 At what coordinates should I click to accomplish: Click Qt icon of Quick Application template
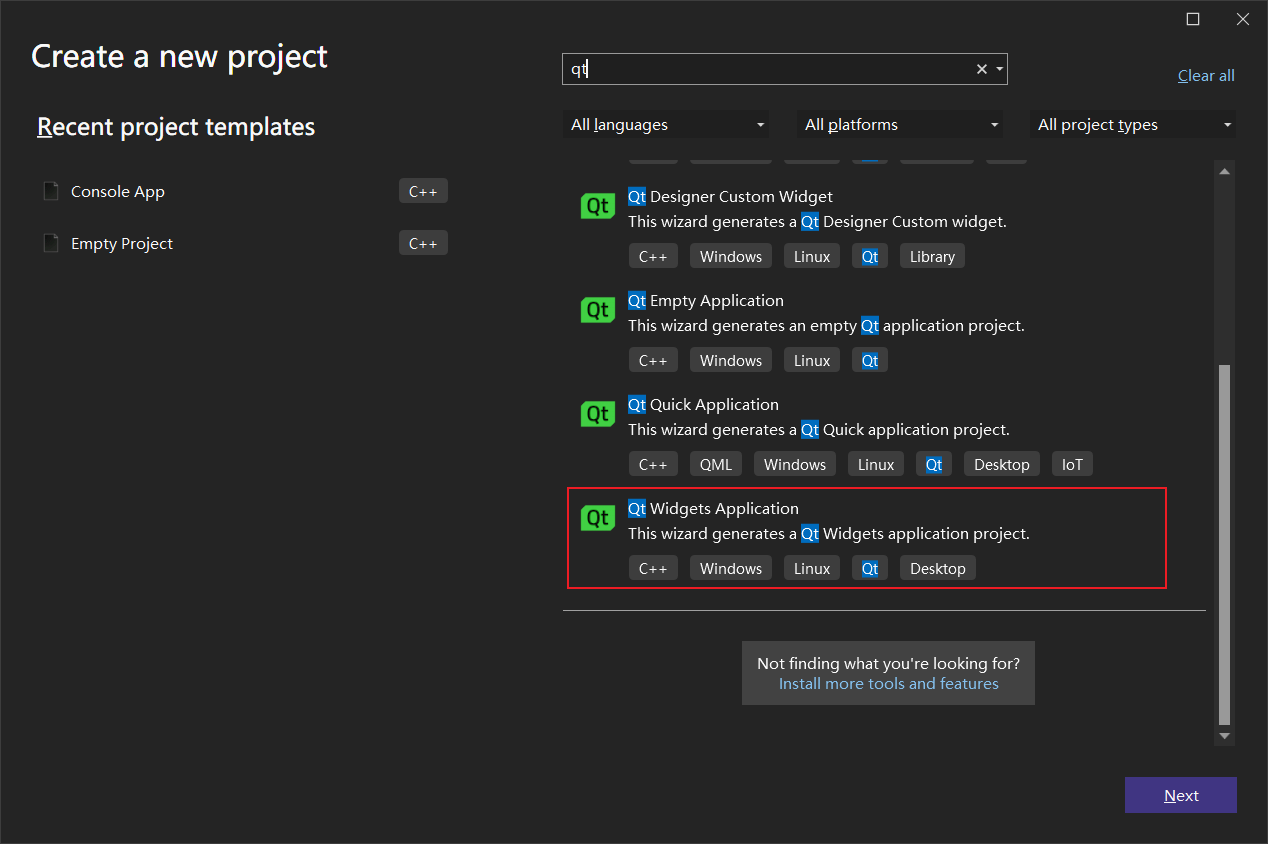pos(598,414)
